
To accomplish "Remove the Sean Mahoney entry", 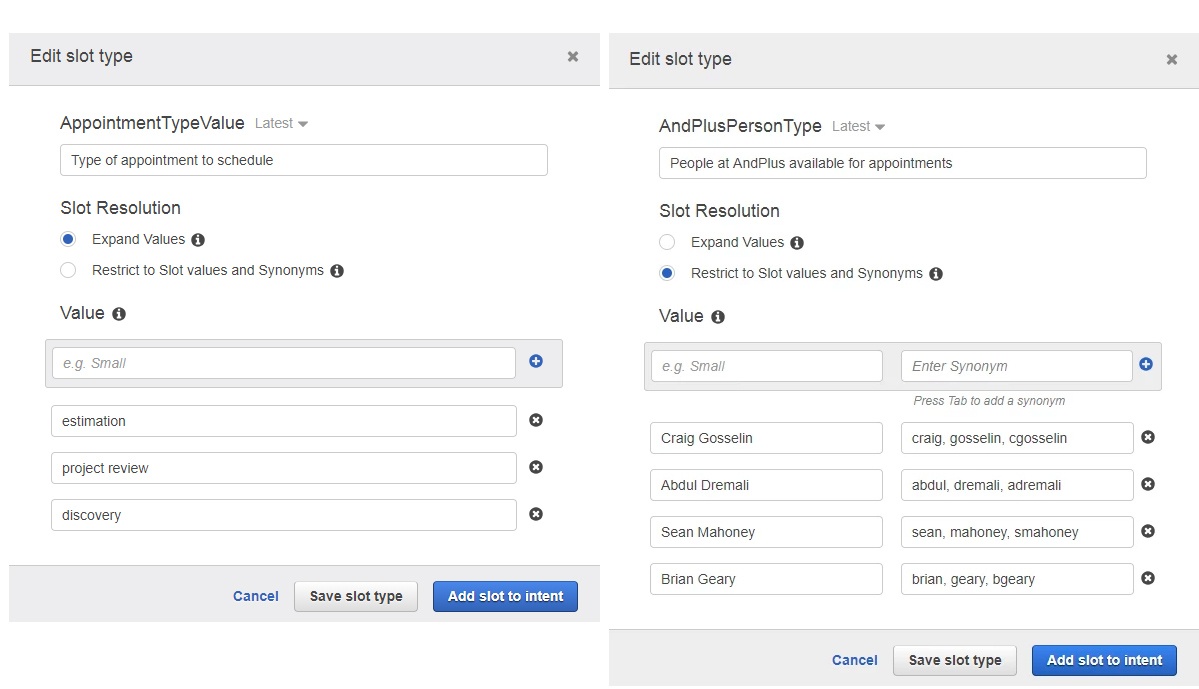I will point(1147,531).
